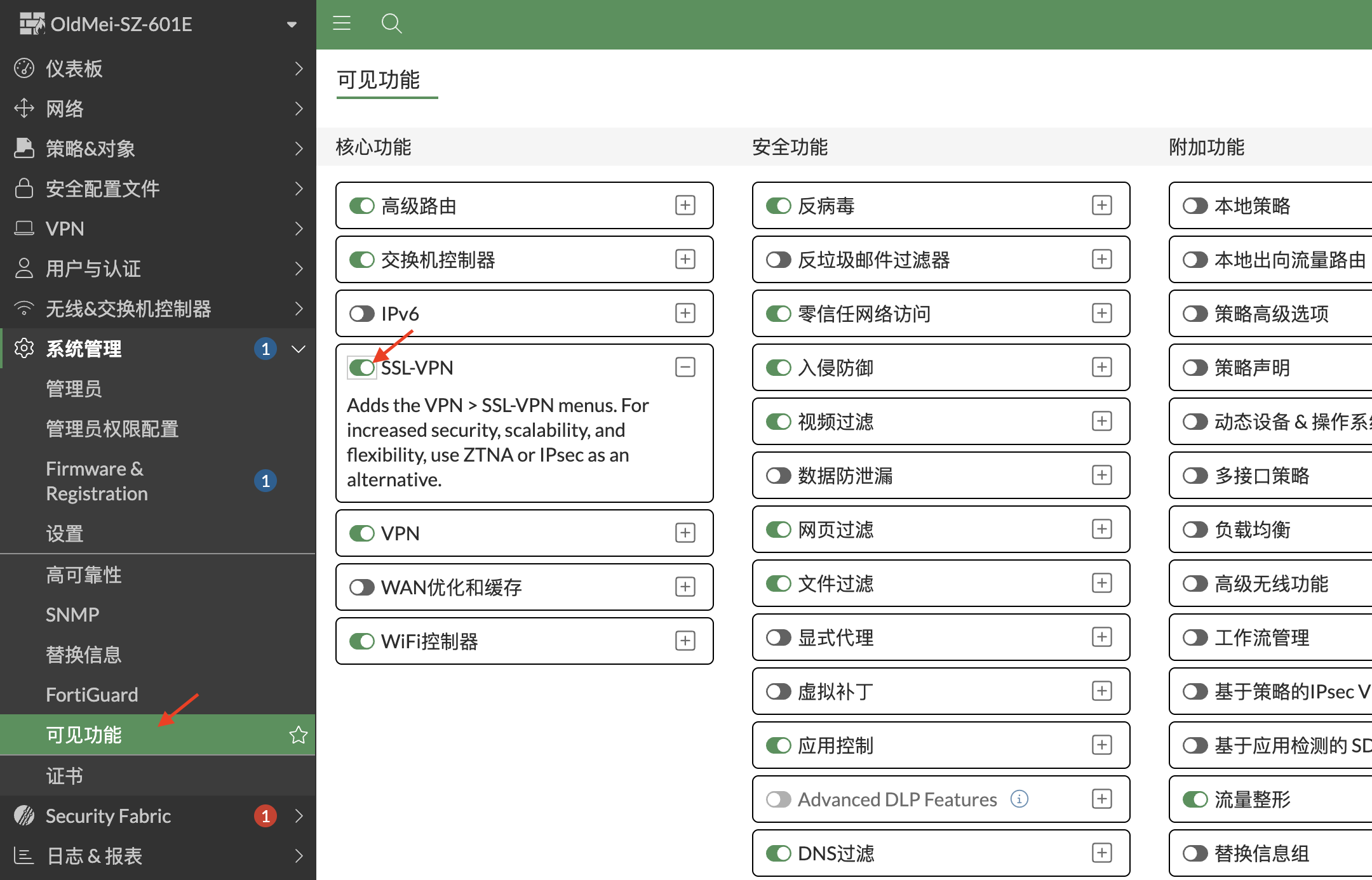
Task: Click the 工作流管理 feature label
Action: (x=1262, y=637)
